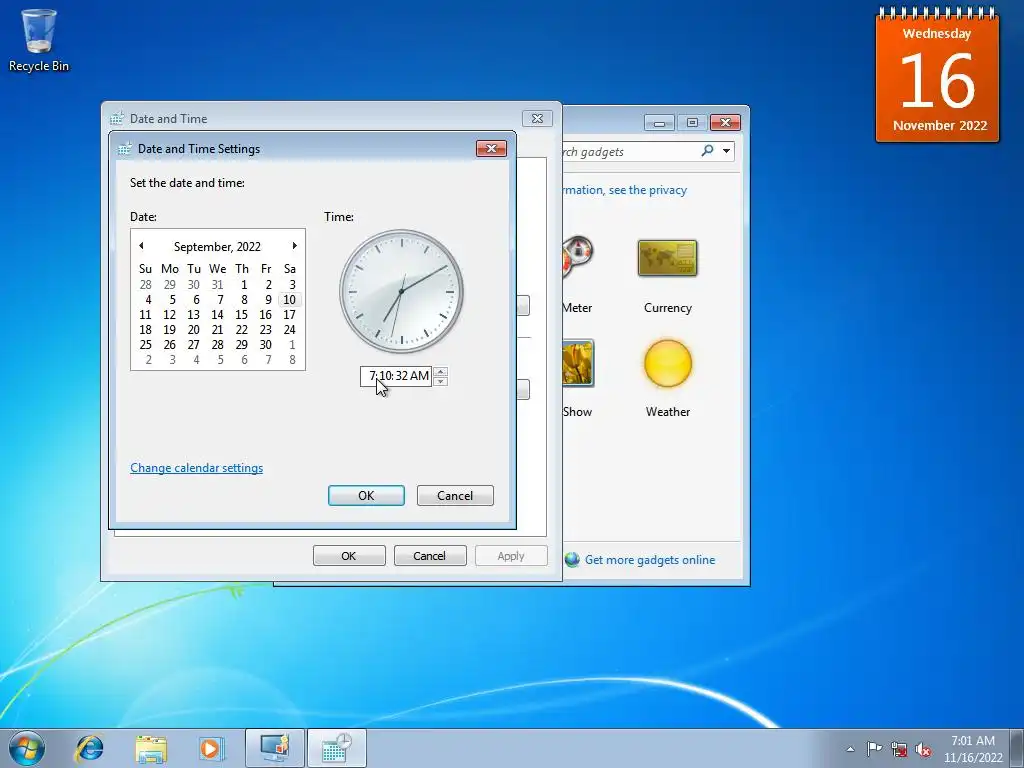Click the search magnifier in gadgets window
1024x768 pixels.
pyautogui.click(x=707, y=151)
